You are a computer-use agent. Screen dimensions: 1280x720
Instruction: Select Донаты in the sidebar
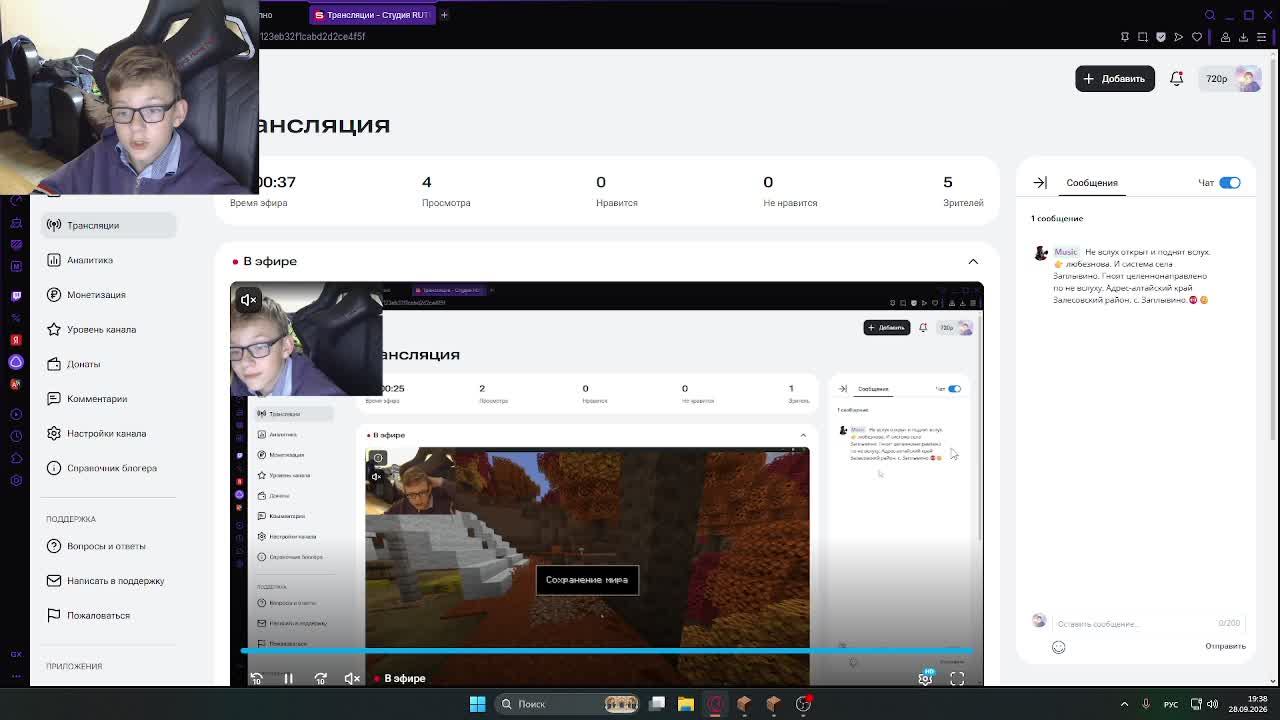(109, 364)
